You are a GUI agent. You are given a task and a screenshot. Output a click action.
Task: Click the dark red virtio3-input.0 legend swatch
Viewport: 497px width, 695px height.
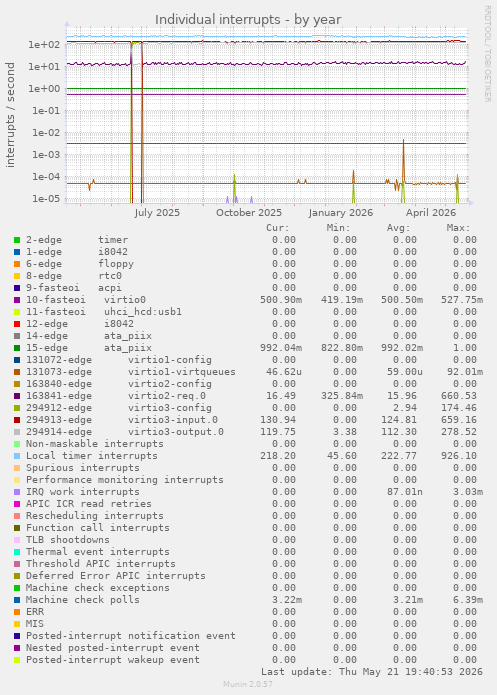17,420
